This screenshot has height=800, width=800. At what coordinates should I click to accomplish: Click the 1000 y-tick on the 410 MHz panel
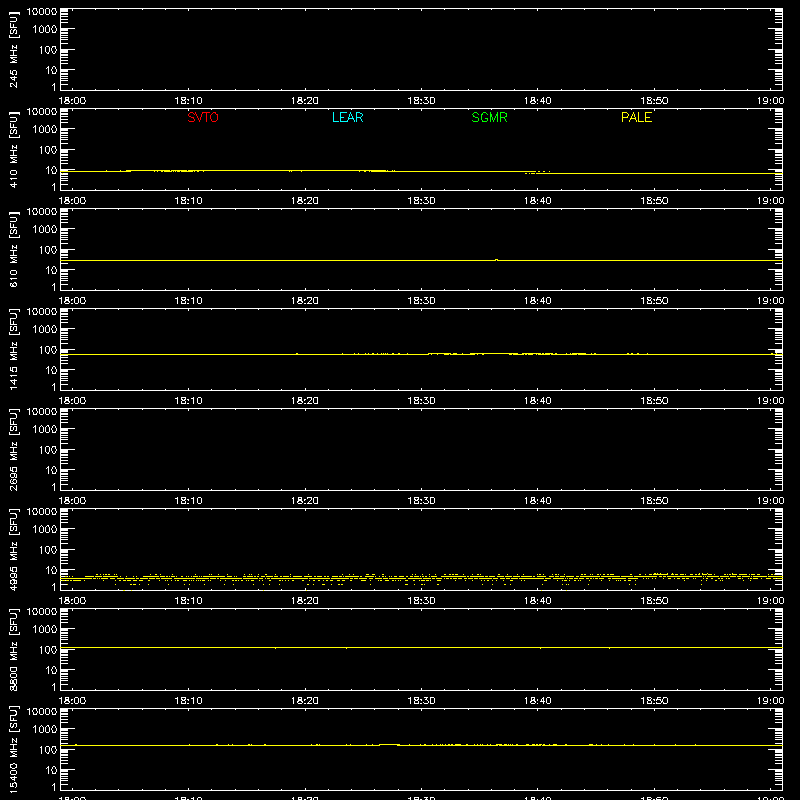pos(45,130)
